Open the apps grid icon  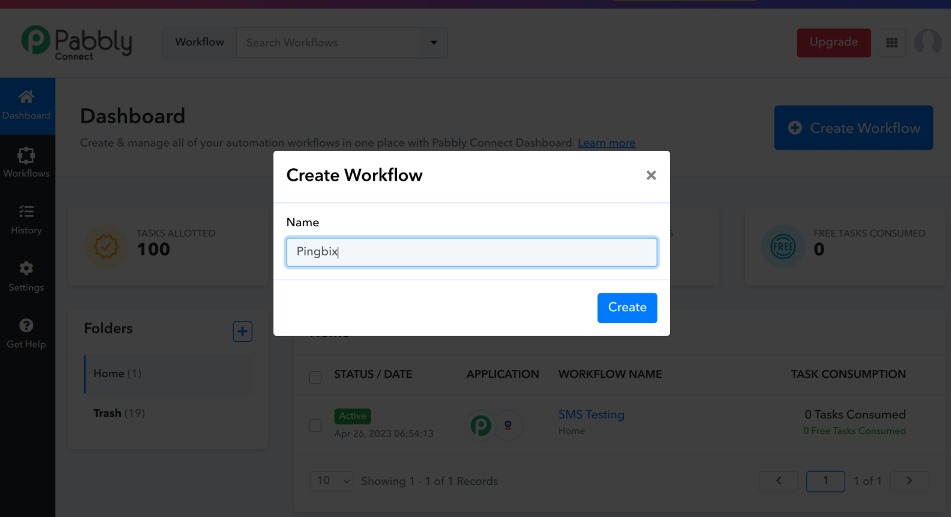tap(892, 42)
